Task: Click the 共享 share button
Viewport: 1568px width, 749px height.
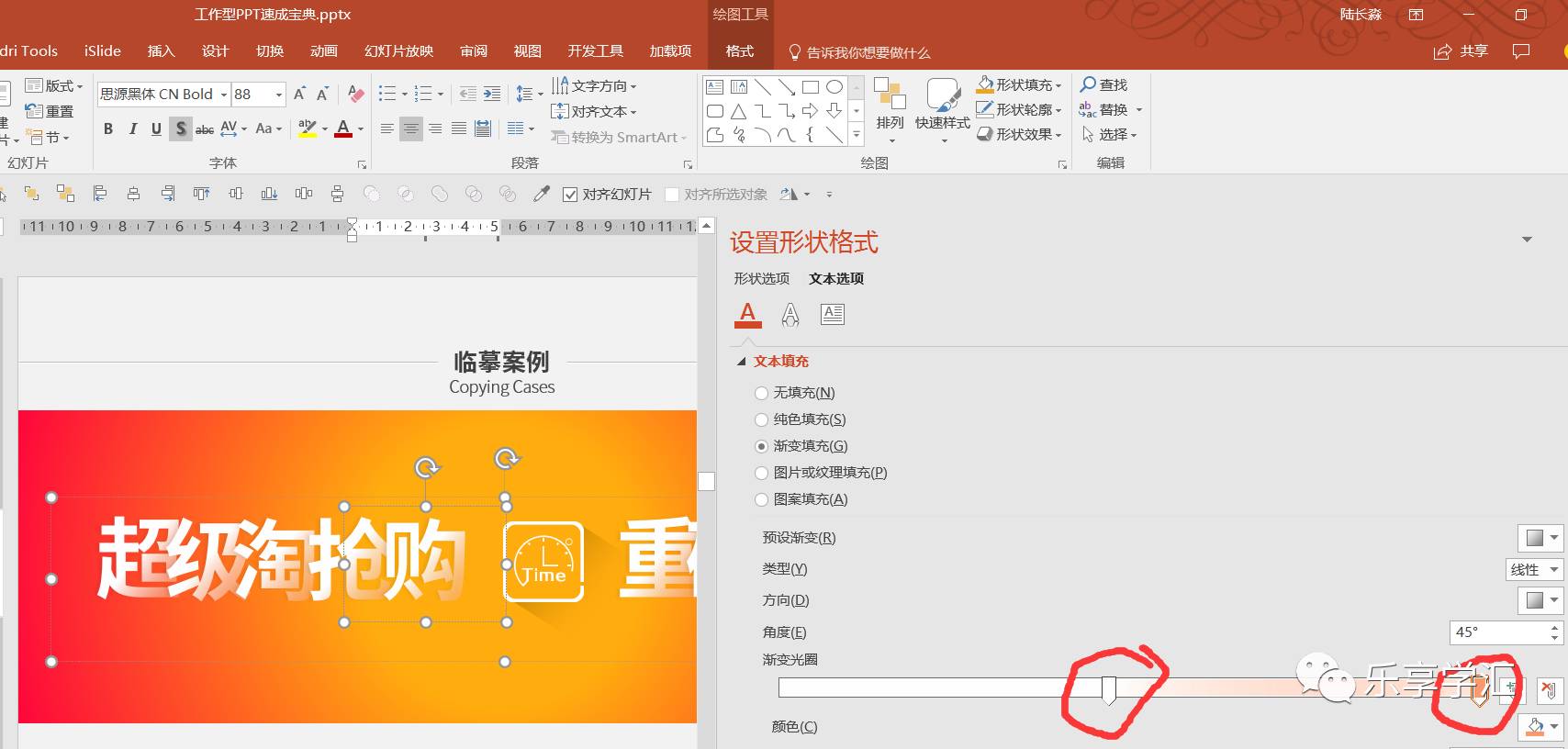Action: pos(1461,51)
